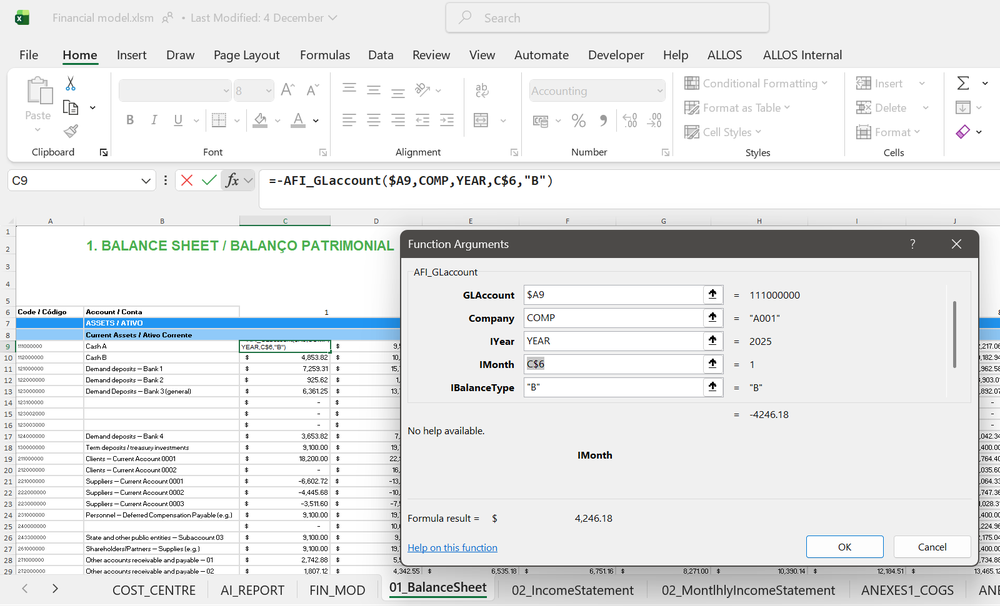Select the Format Painter icon
Viewport: 1000px width, 606px height.
click(72, 130)
